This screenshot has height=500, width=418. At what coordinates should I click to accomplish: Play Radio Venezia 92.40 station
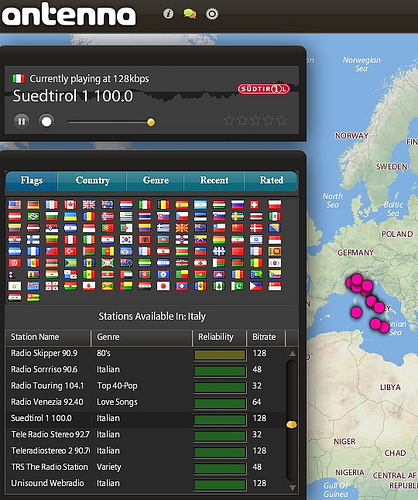[146, 402]
